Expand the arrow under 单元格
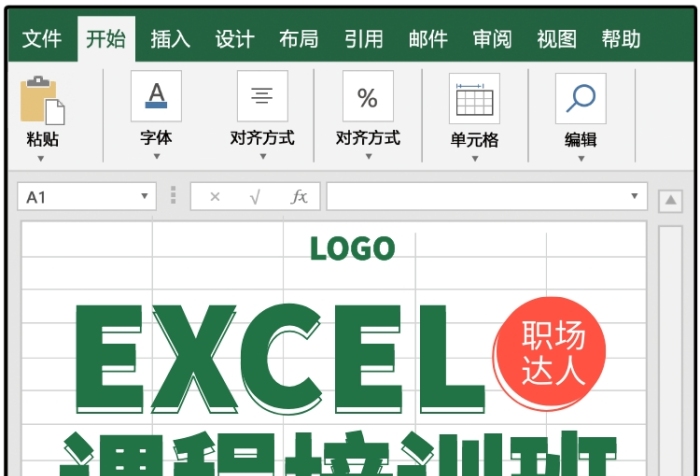 coord(475,159)
